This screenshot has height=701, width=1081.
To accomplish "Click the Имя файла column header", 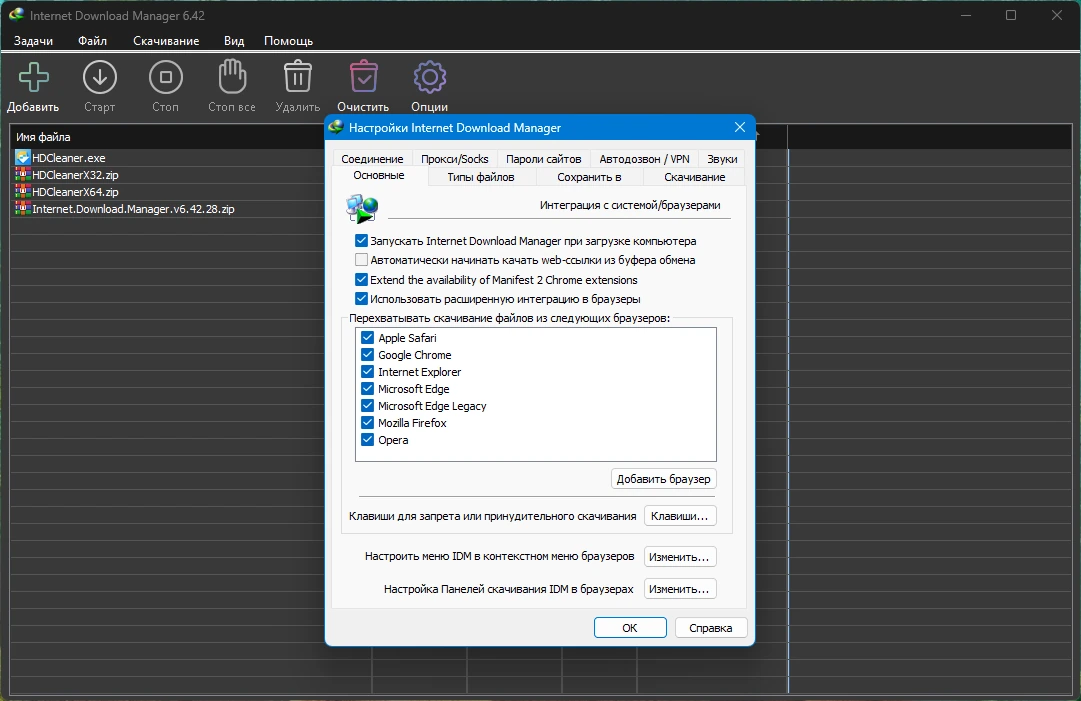I will [x=43, y=136].
